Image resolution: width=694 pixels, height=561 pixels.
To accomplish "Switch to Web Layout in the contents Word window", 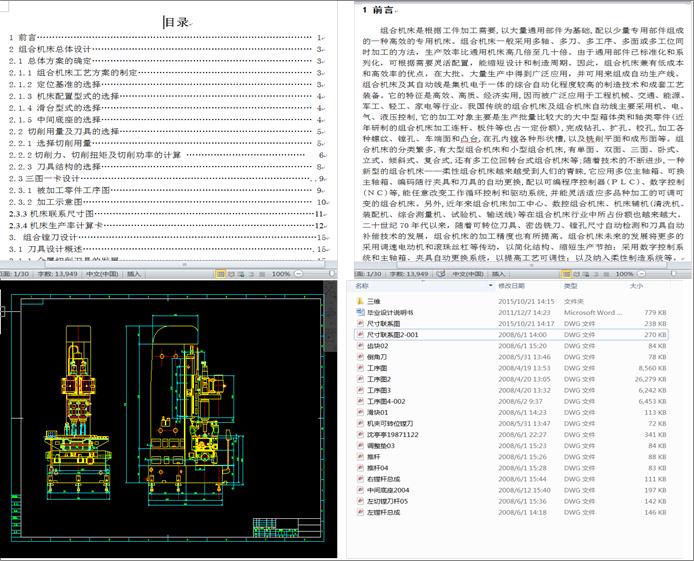I will [x=241, y=274].
